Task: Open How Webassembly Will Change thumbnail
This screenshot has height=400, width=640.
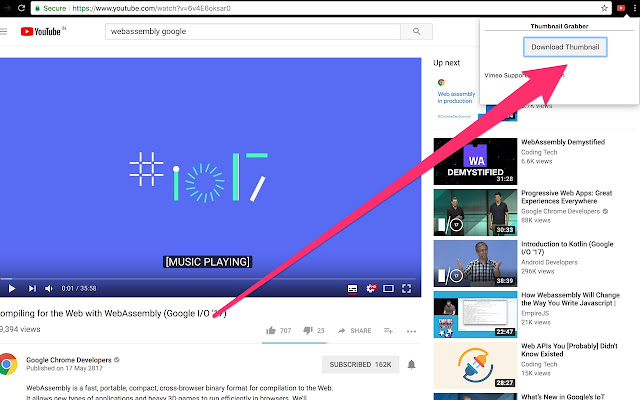Action: point(475,314)
